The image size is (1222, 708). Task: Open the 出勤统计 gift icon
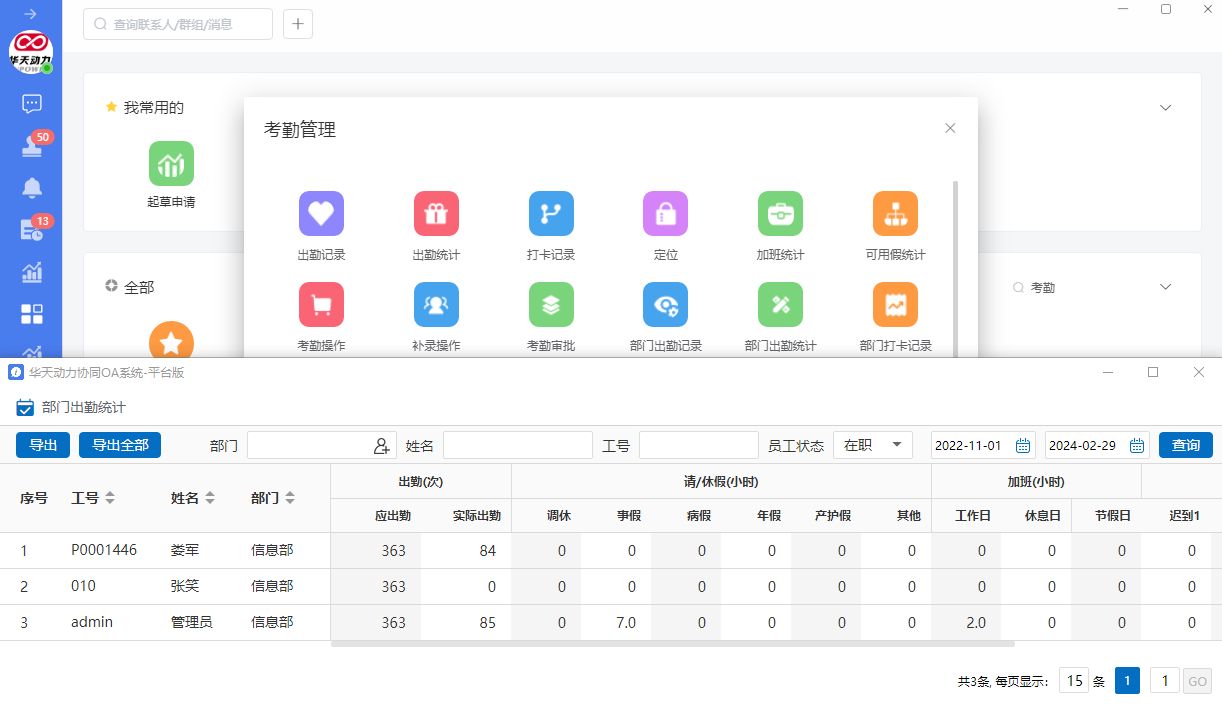click(x=436, y=214)
